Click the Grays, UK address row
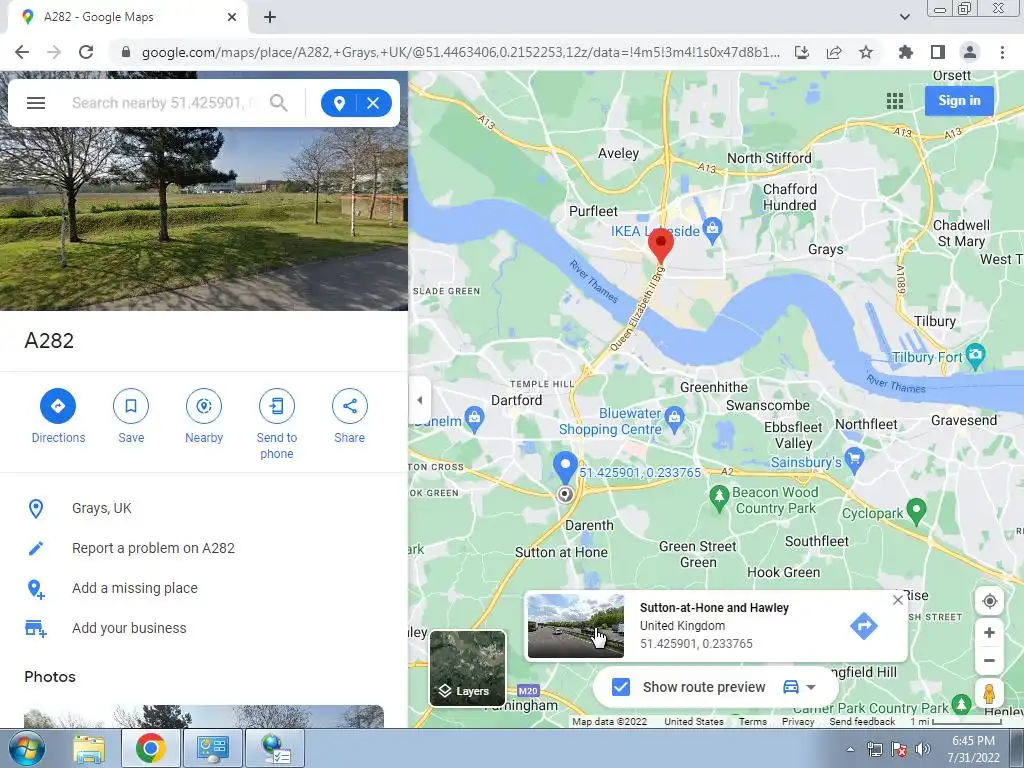1024x768 pixels. (x=204, y=508)
